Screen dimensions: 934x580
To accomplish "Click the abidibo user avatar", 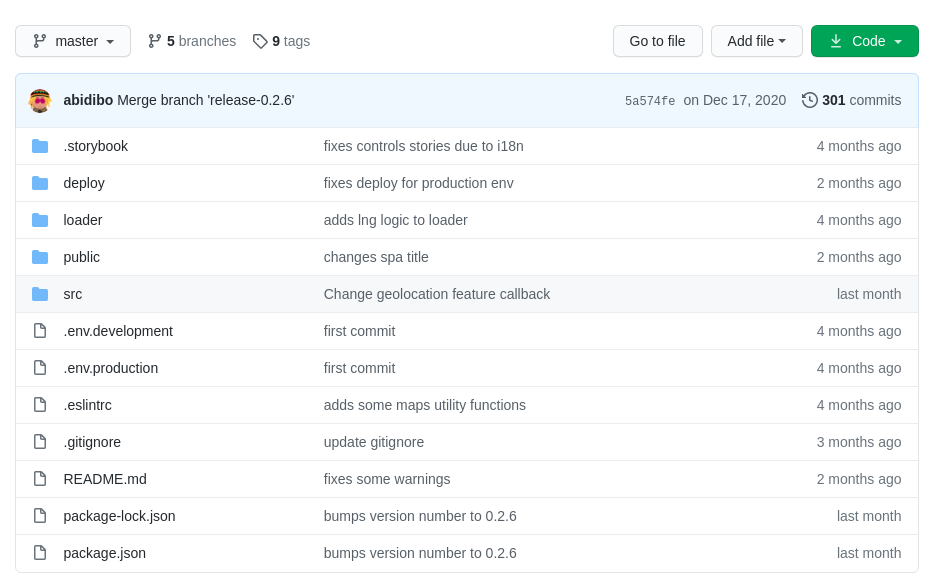I will click(40, 100).
